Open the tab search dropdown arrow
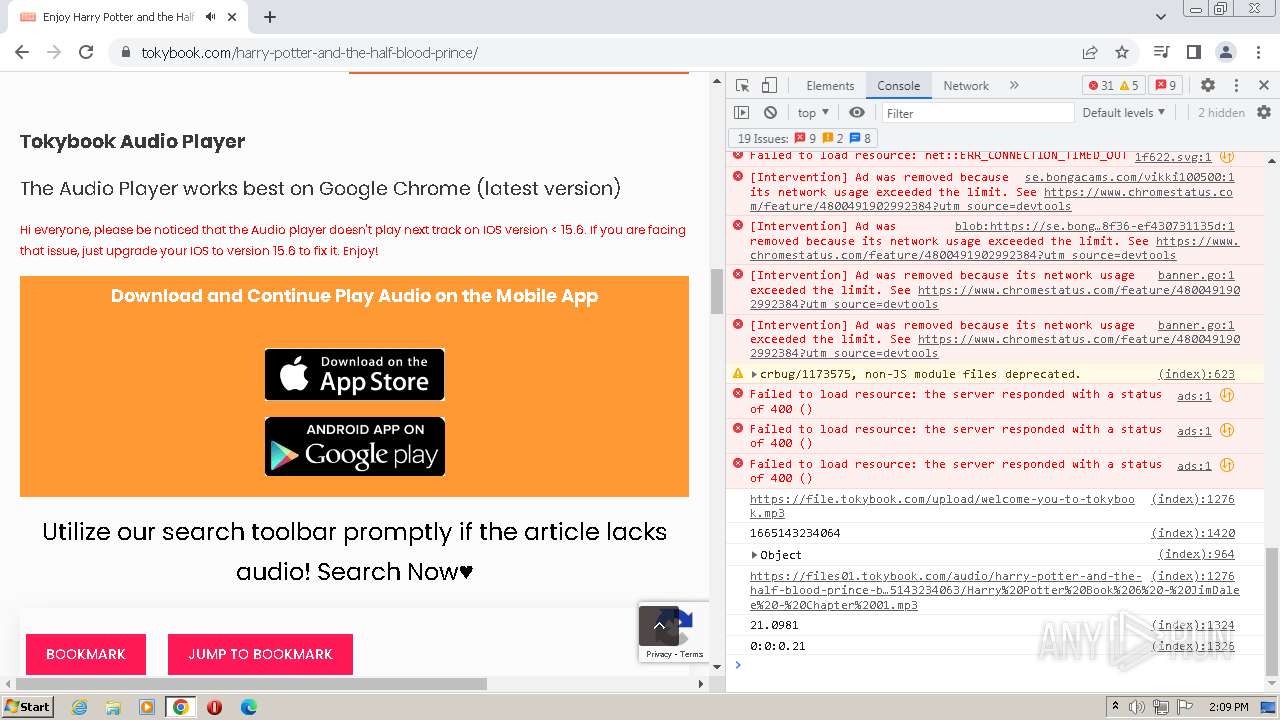 1160,17
